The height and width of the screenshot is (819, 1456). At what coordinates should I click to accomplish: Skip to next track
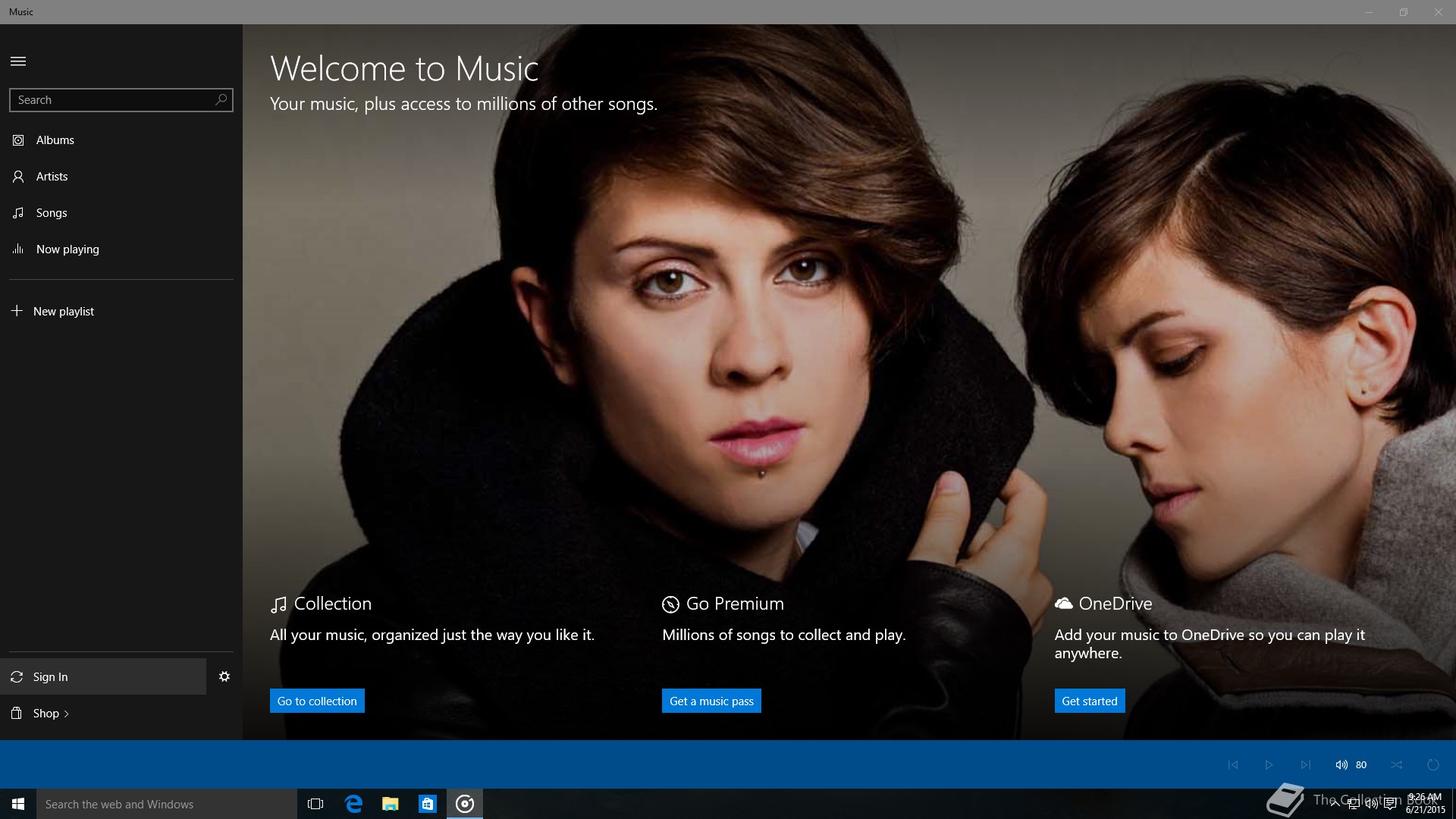pyautogui.click(x=1306, y=764)
